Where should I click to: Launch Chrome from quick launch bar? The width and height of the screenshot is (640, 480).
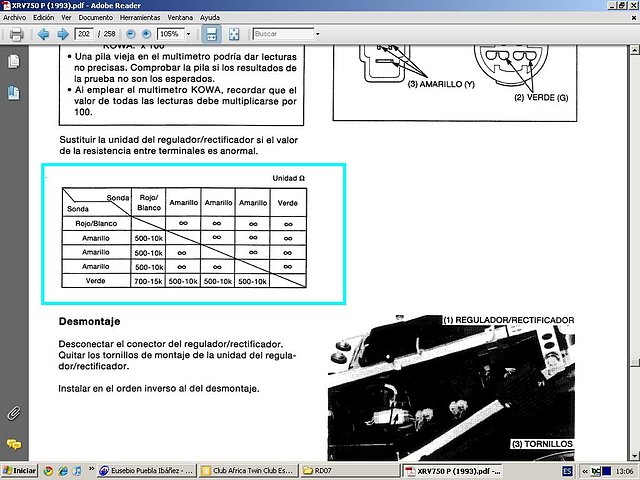coord(48,471)
